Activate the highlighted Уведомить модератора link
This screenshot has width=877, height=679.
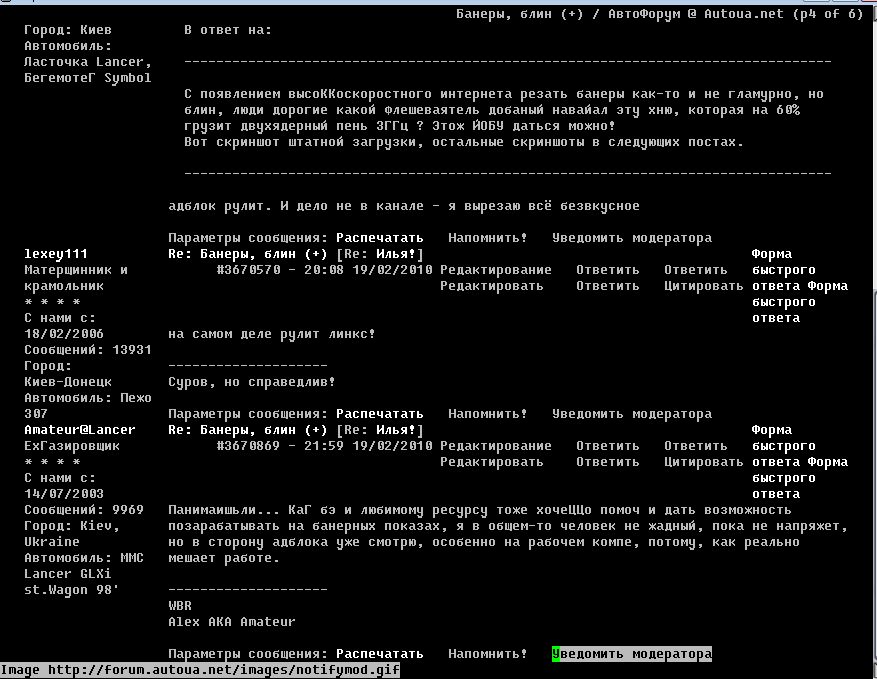coord(631,654)
